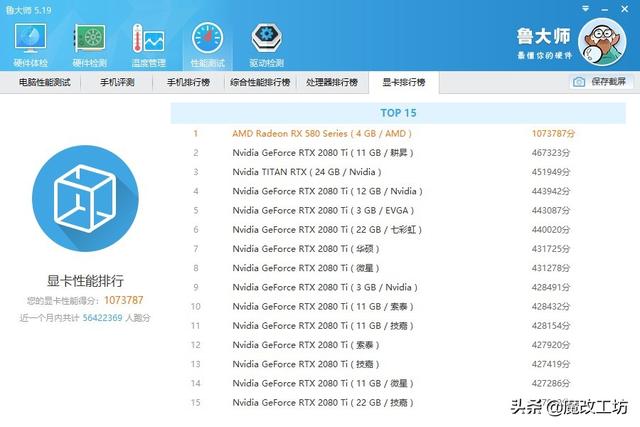The width and height of the screenshot is (640, 427).
Task: Click the 440020分 score
Action: click(x=551, y=229)
